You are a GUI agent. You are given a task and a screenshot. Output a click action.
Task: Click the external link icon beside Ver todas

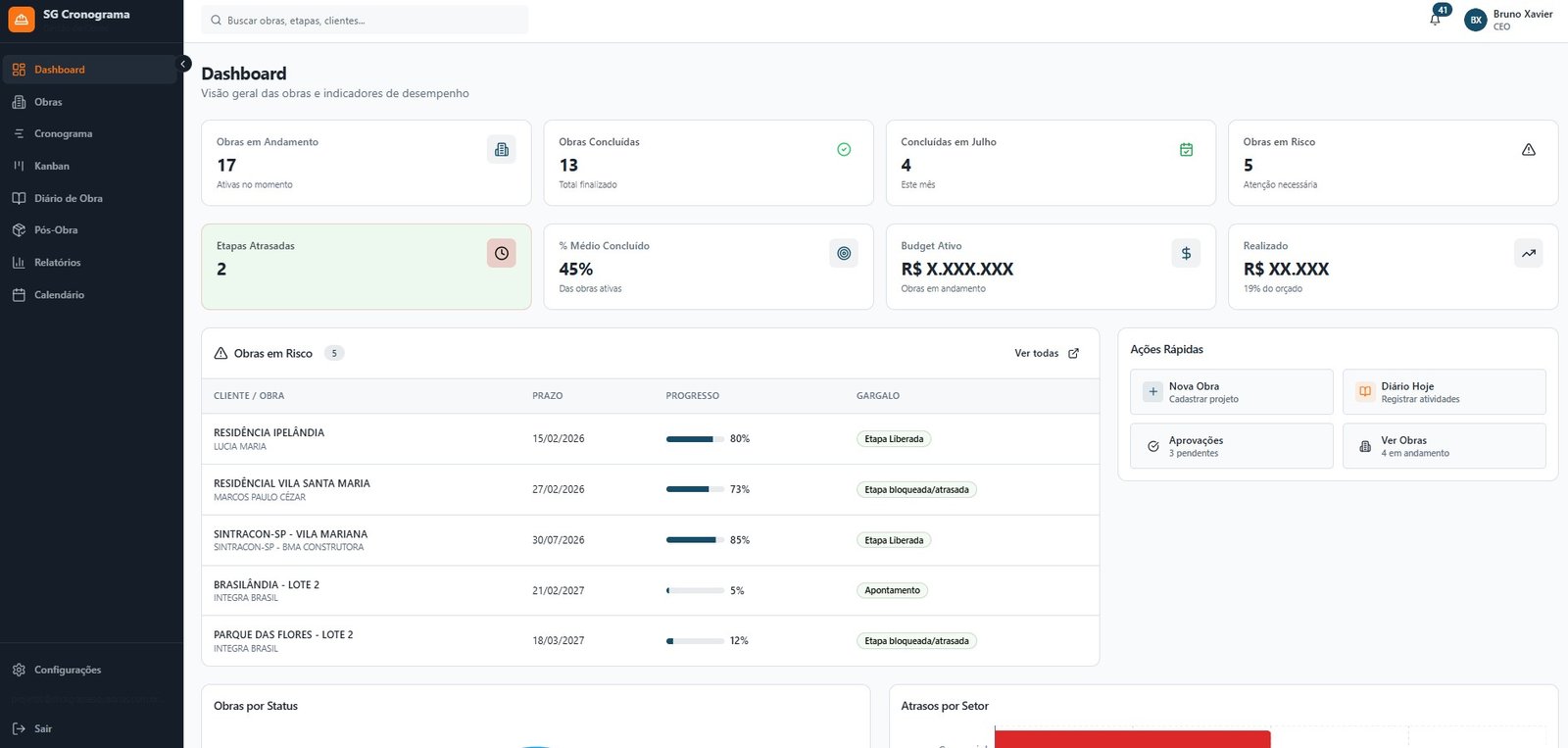pyautogui.click(x=1073, y=353)
